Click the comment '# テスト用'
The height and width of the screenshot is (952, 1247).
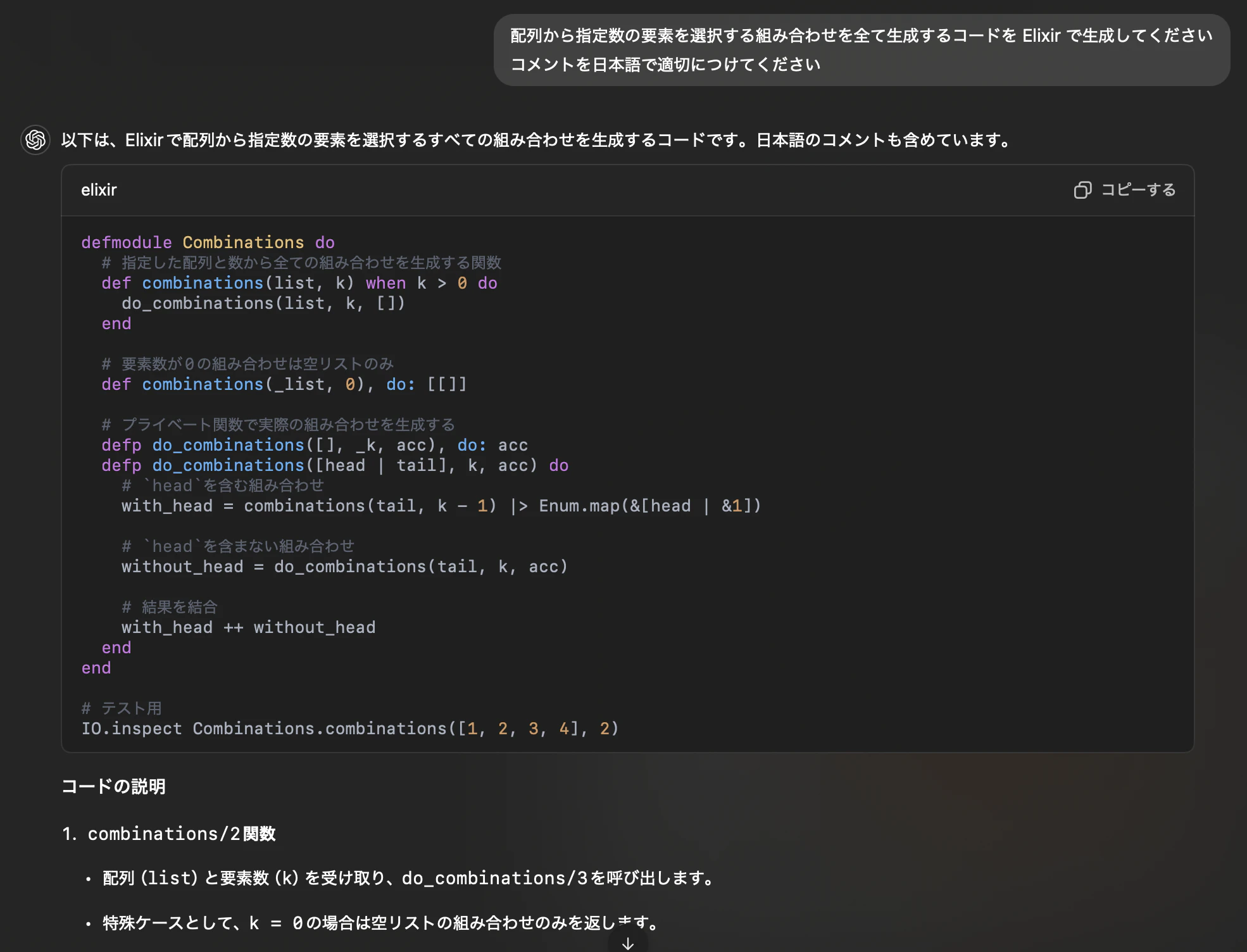[x=122, y=708]
